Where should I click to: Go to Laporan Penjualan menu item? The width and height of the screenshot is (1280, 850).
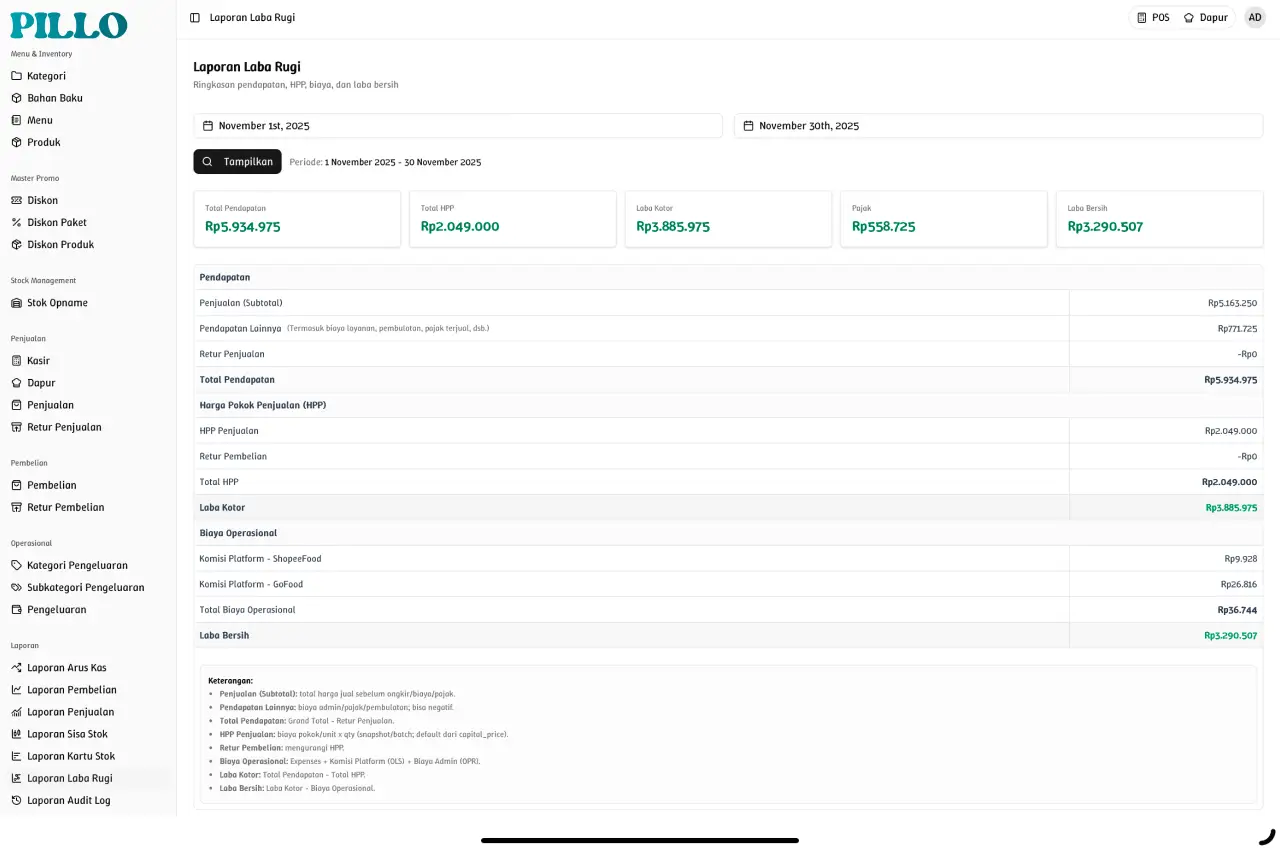pyautogui.click(x=70, y=712)
